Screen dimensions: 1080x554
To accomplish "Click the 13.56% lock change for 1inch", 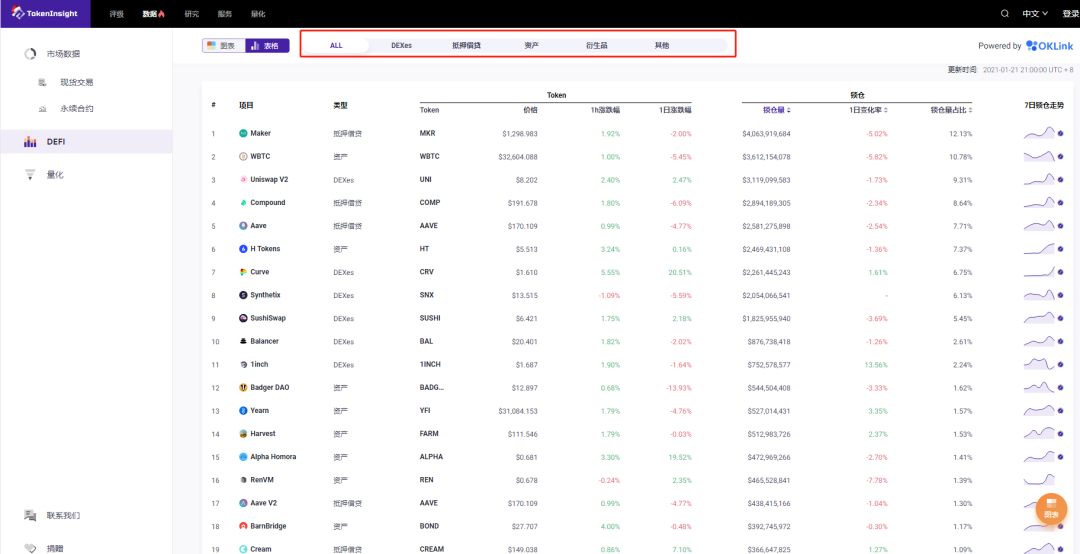I will (x=875, y=365).
